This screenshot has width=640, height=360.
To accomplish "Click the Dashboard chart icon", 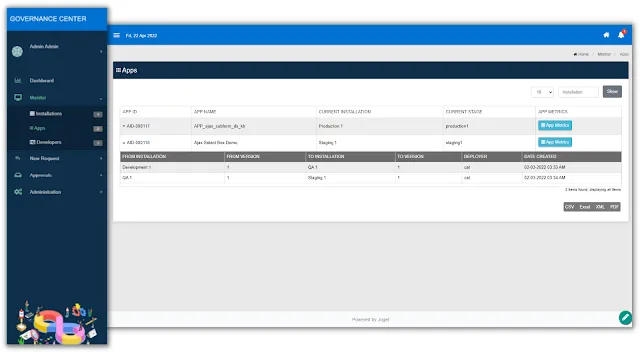I will [x=18, y=80].
